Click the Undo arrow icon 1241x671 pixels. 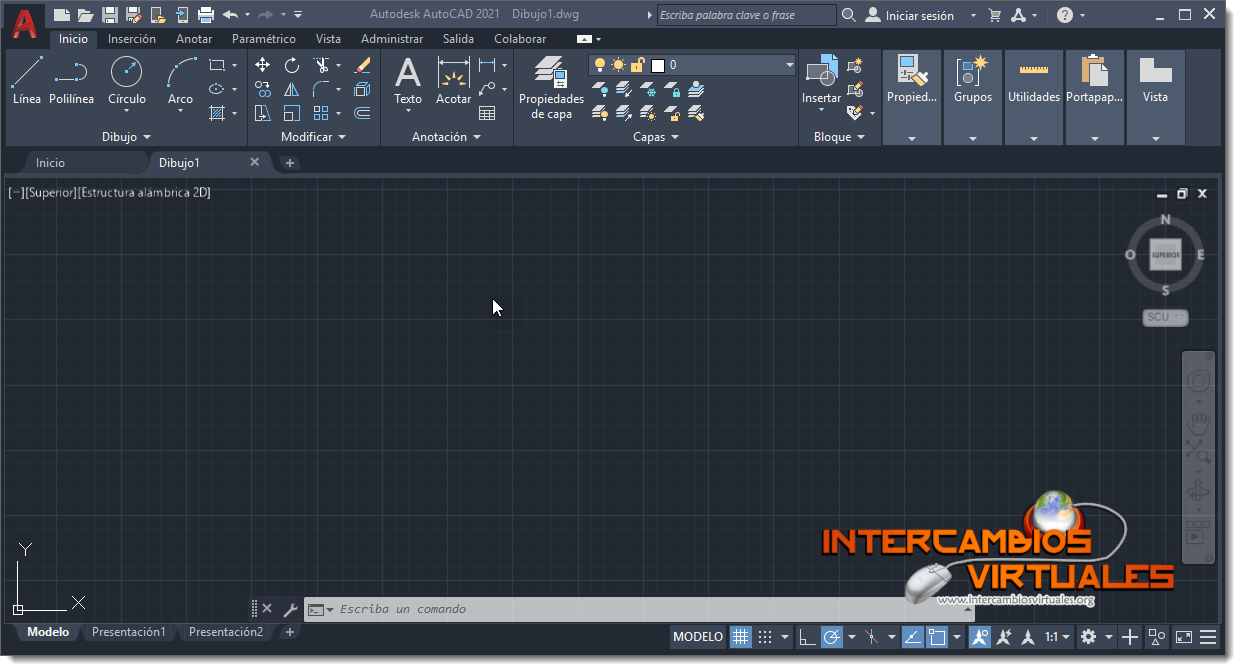(229, 15)
